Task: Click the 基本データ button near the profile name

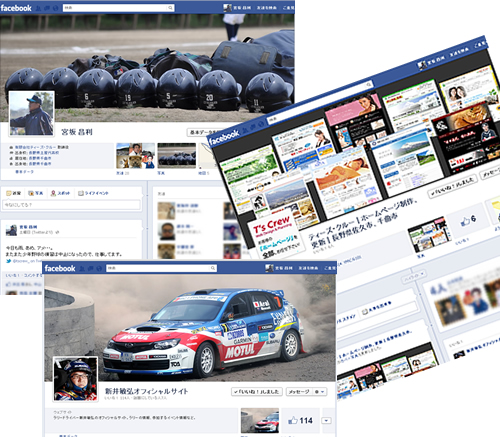Action: [203, 132]
